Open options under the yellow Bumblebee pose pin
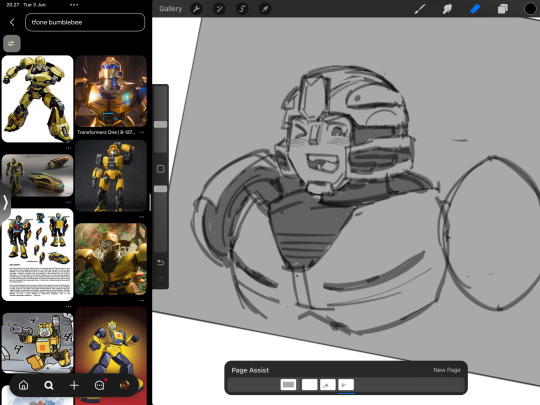The image size is (540, 405). click(x=69, y=148)
